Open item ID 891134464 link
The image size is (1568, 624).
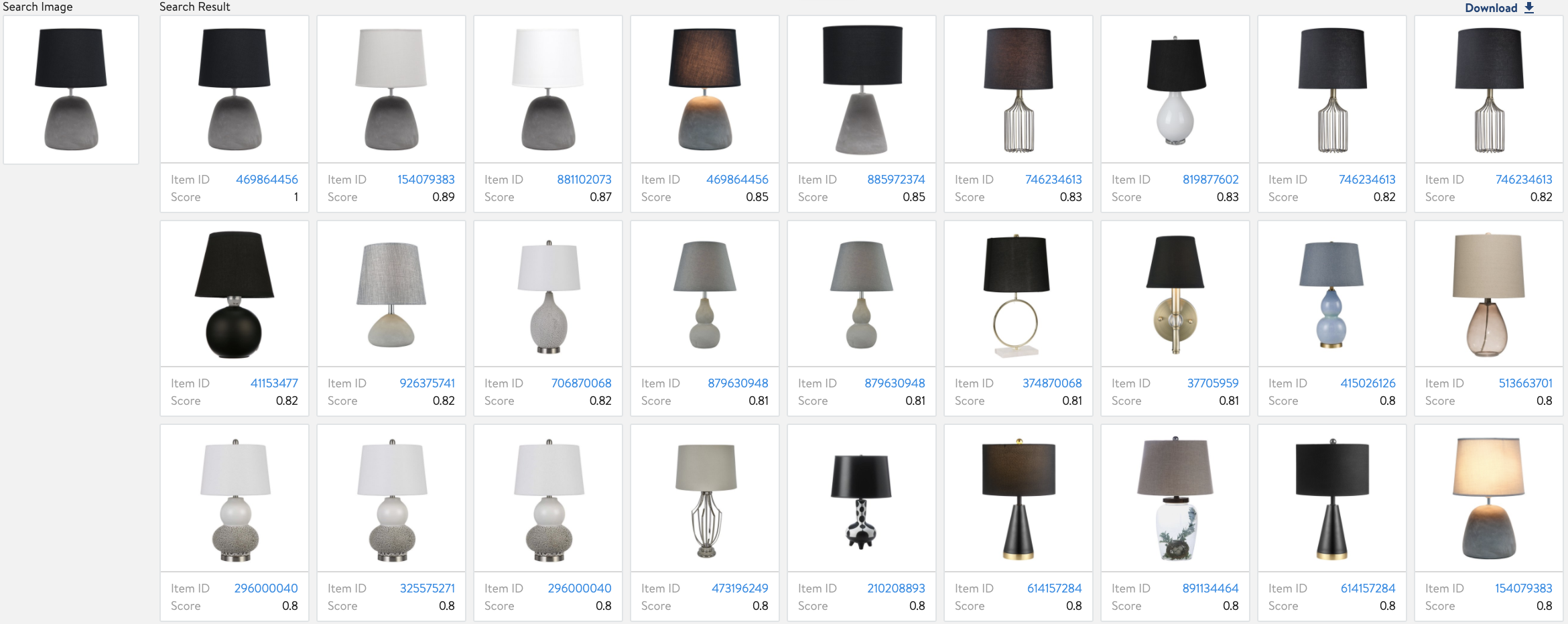(x=1210, y=588)
